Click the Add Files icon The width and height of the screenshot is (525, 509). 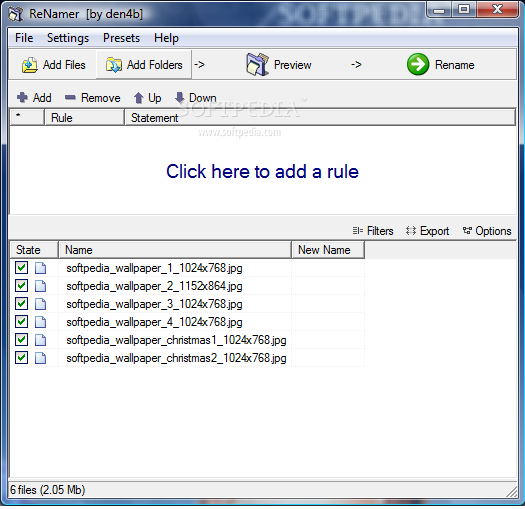(29, 65)
